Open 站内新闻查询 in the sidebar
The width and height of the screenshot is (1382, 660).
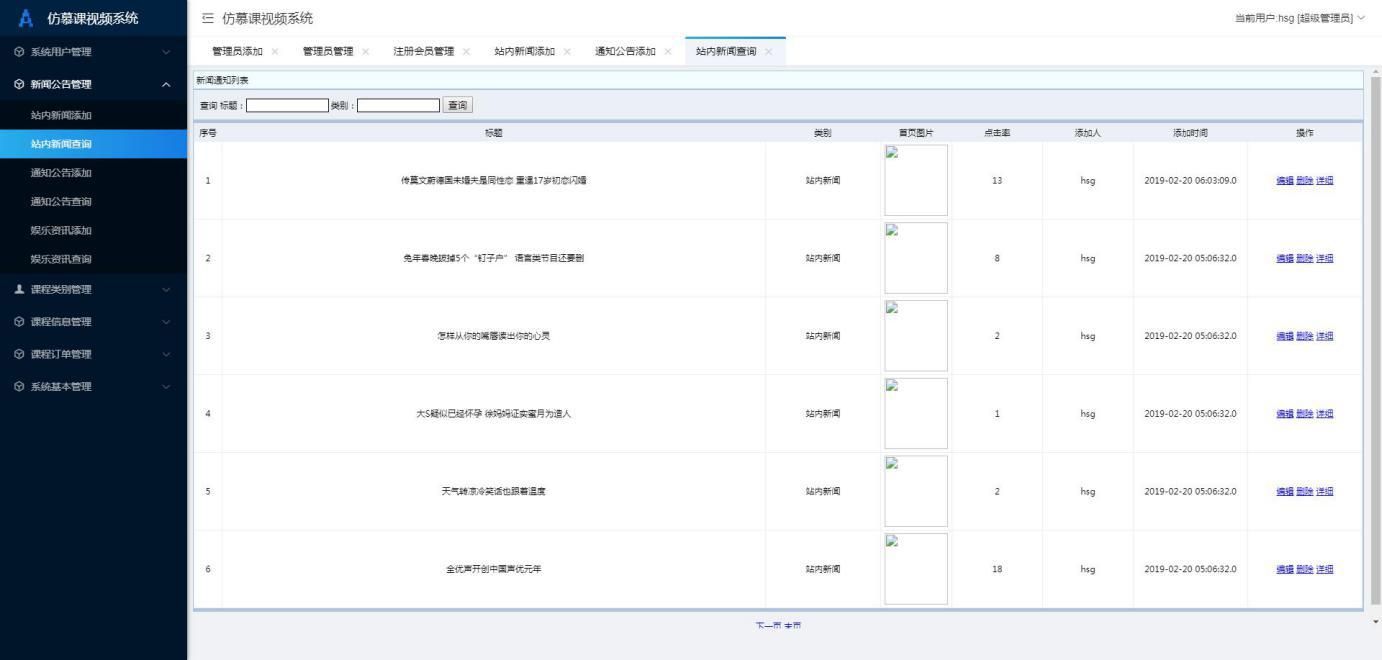point(93,144)
